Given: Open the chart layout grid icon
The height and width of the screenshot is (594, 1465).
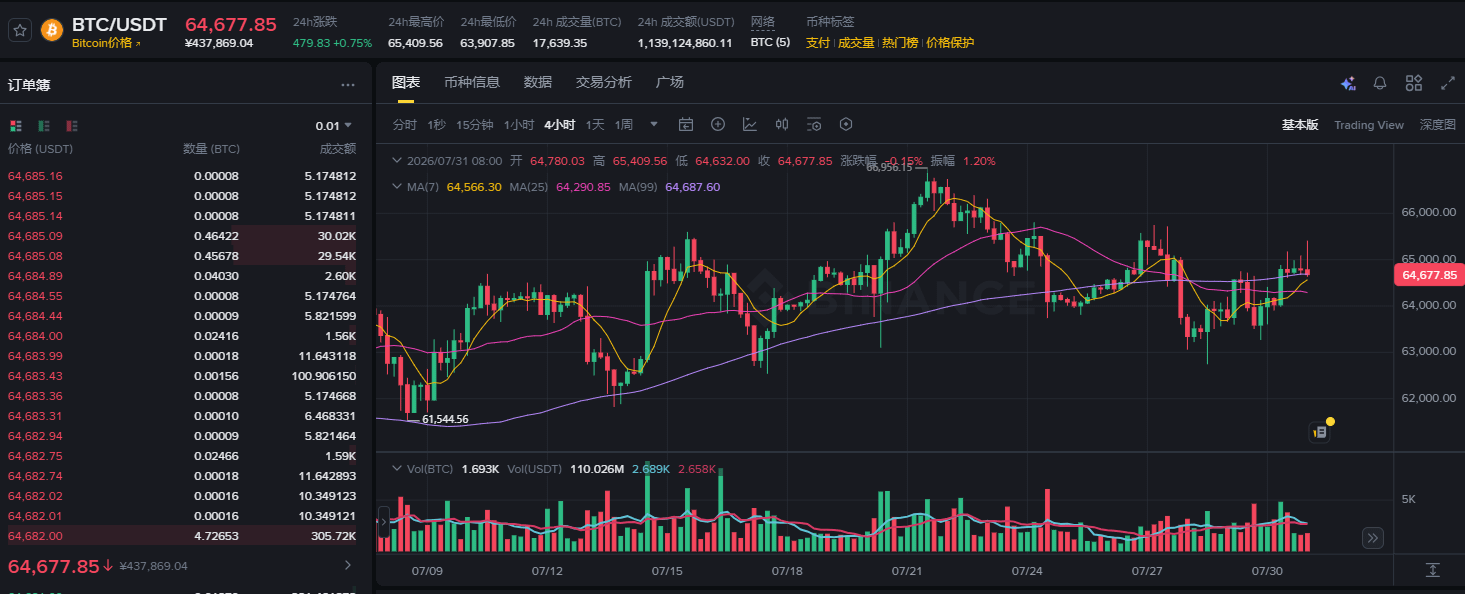Looking at the screenshot, I should point(1414,83).
